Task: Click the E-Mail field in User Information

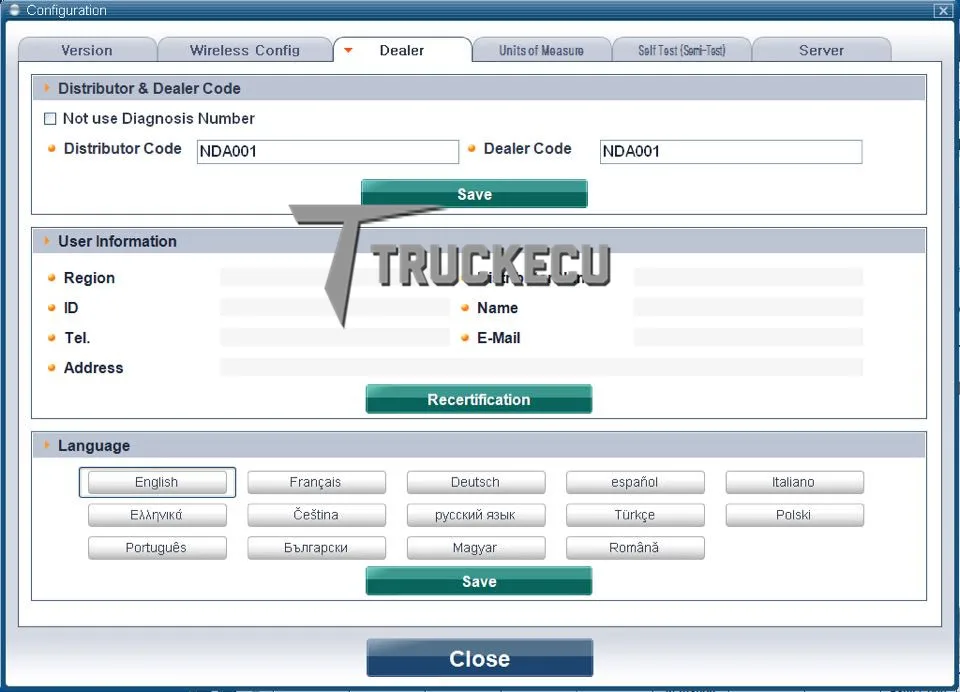Action: (748, 337)
